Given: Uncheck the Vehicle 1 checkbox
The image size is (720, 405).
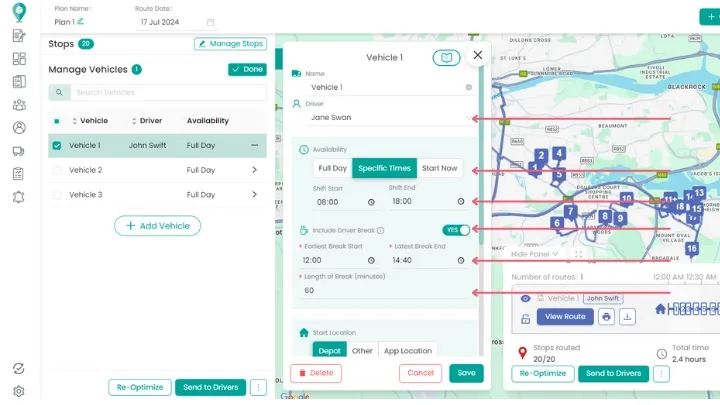Looking at the screenshot, I should pyautogui.click(x=57, y=146).
